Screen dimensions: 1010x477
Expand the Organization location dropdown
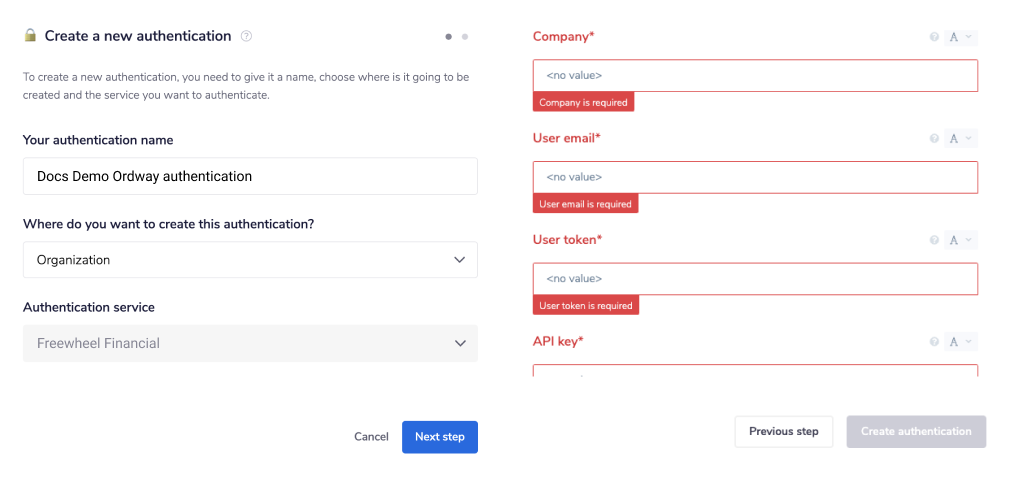click(250, 260)
